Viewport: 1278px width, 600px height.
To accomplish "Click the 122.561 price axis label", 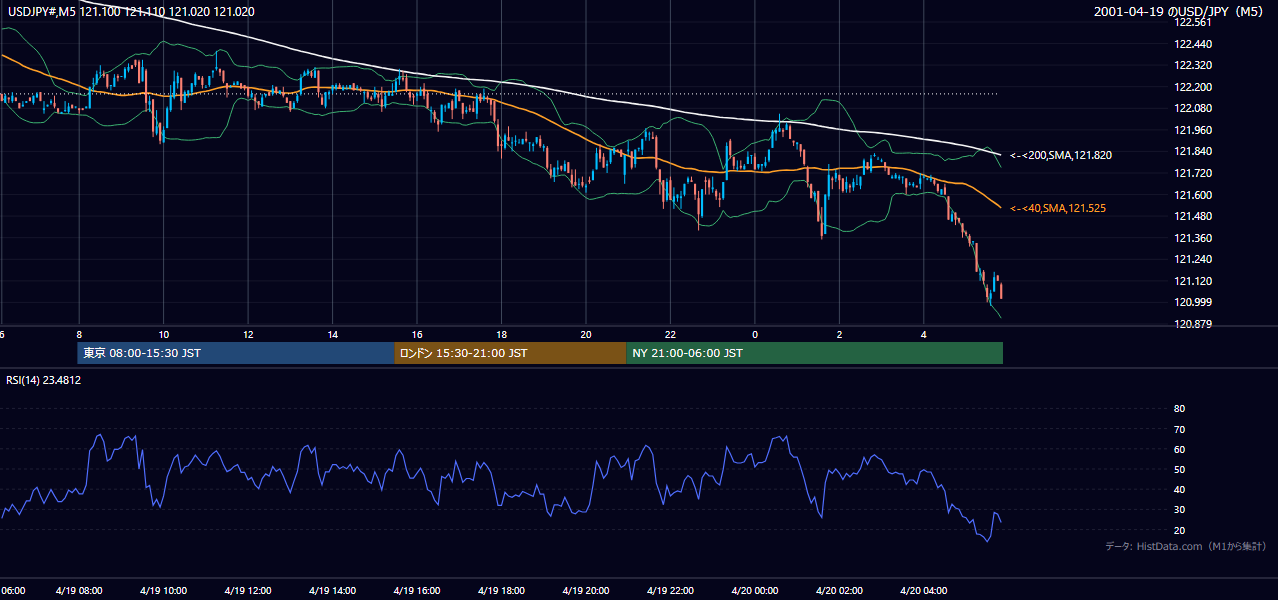I will tap(1195, 22).
